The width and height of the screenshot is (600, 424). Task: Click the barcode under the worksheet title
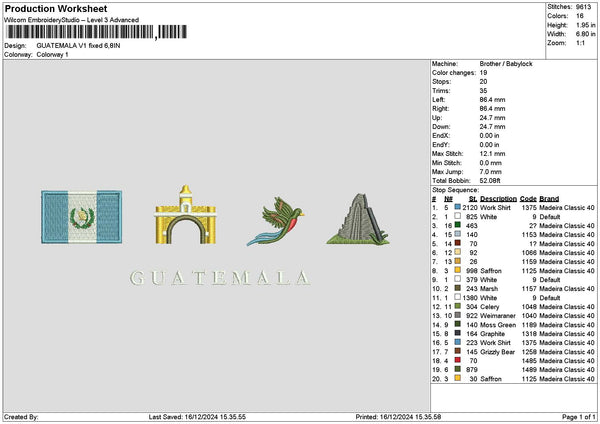(97, 32)
